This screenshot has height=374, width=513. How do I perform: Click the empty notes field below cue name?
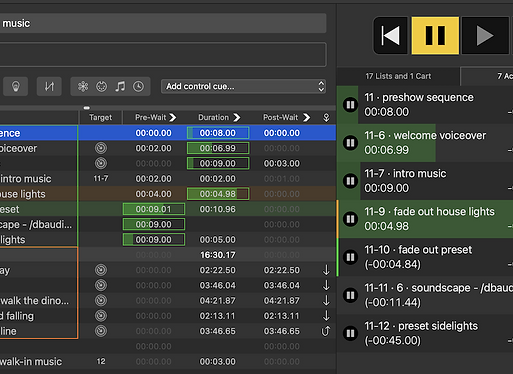tap(163, 54)
